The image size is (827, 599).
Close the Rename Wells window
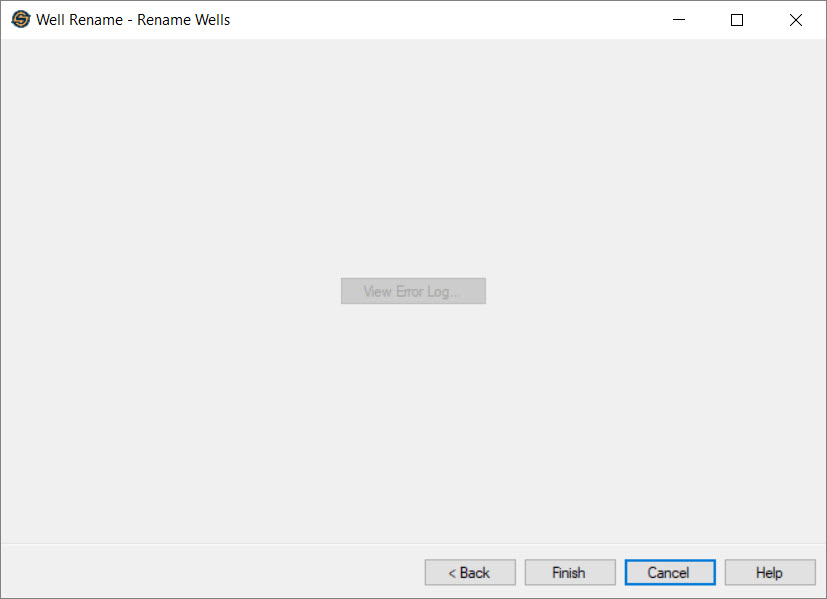796,20
